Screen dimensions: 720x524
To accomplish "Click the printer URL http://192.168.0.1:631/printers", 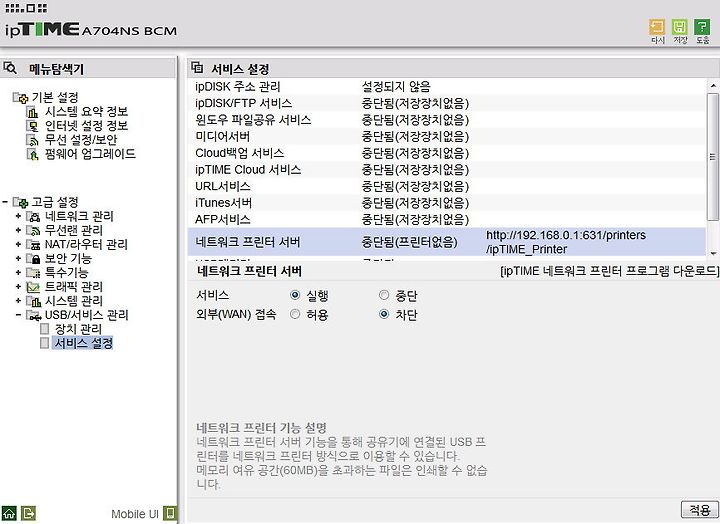I will pyautogui.click(x=566, y=242).
